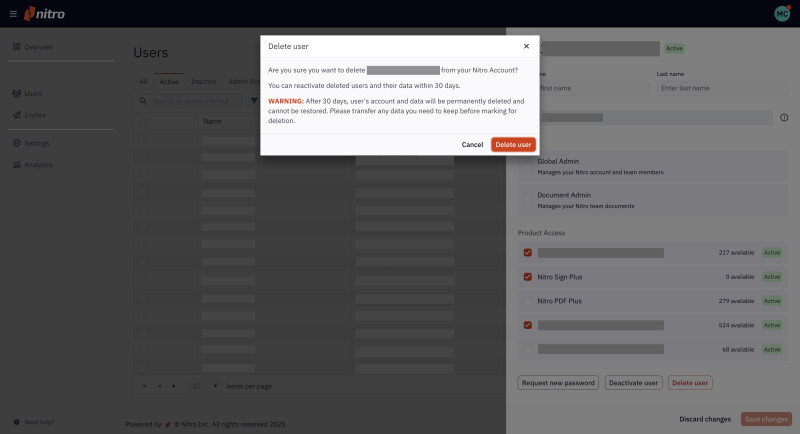Open the hamburger menu icon
The width and height of the screenshot is (800, 434).
pyautogui.click(x=13, y=14)
